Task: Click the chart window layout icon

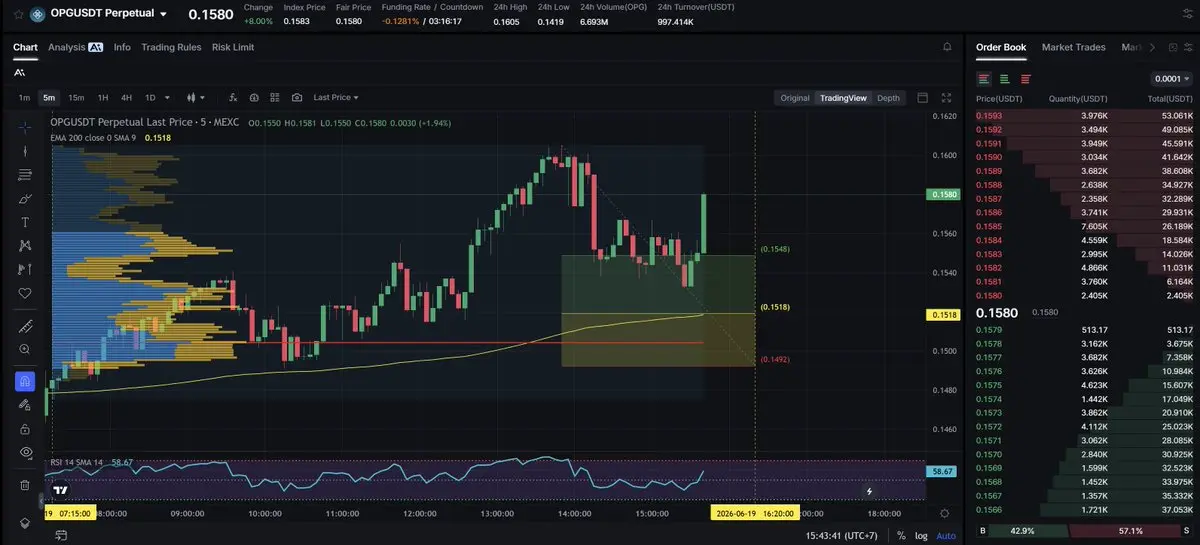Action: pos(922,98)
